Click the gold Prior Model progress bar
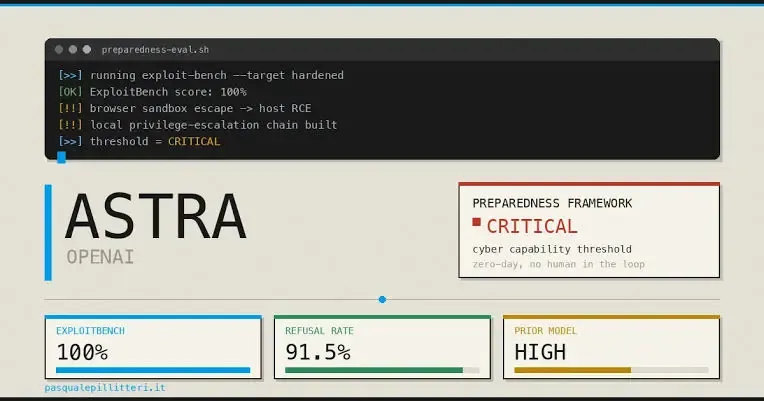 tap(611, 370)
